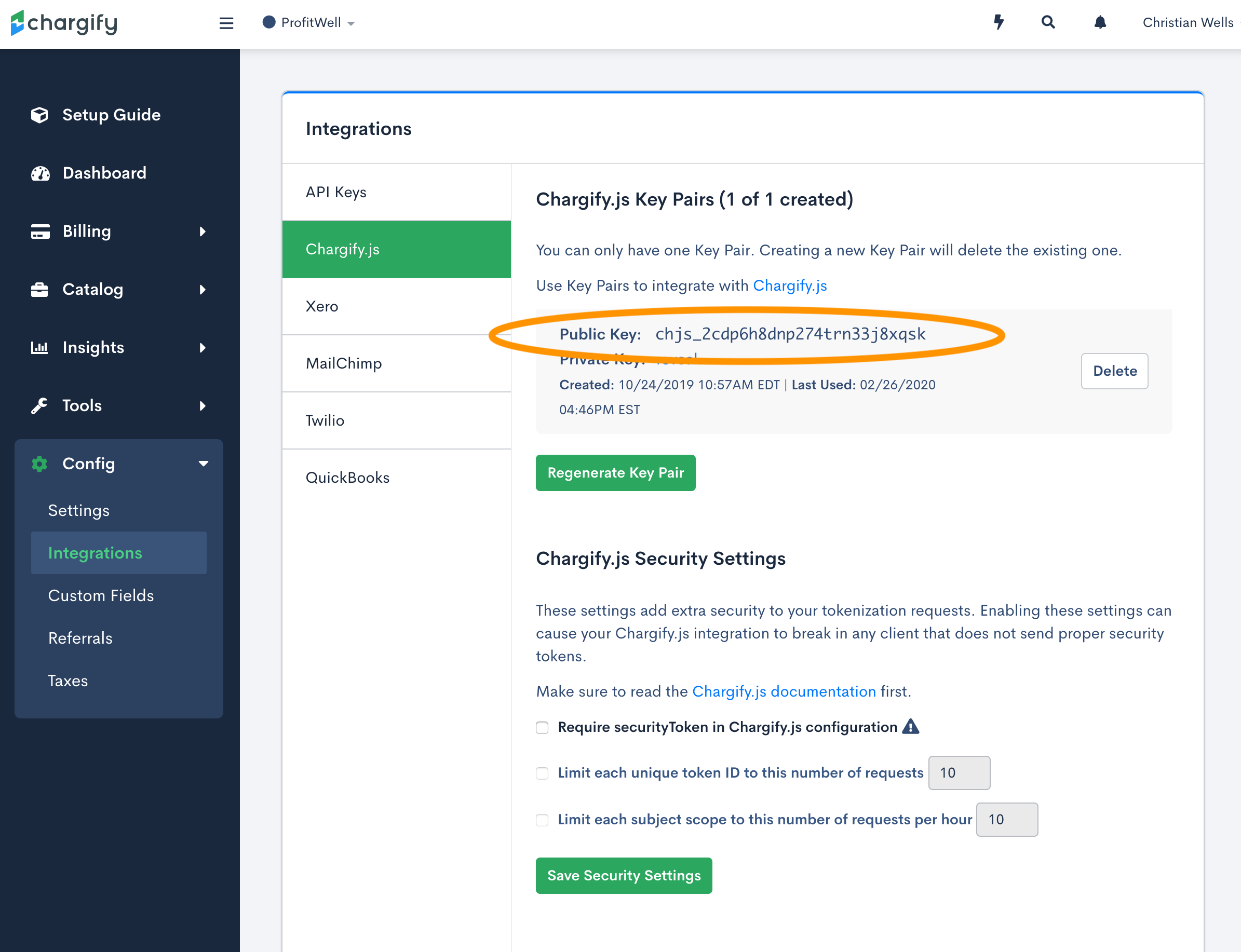Expand the Tools submenu arrow

203,406
